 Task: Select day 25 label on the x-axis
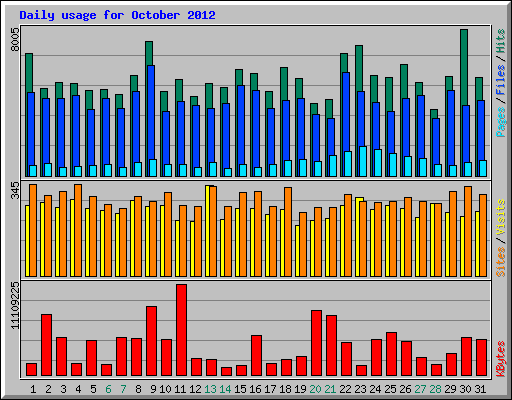click(x=390, y=389)
